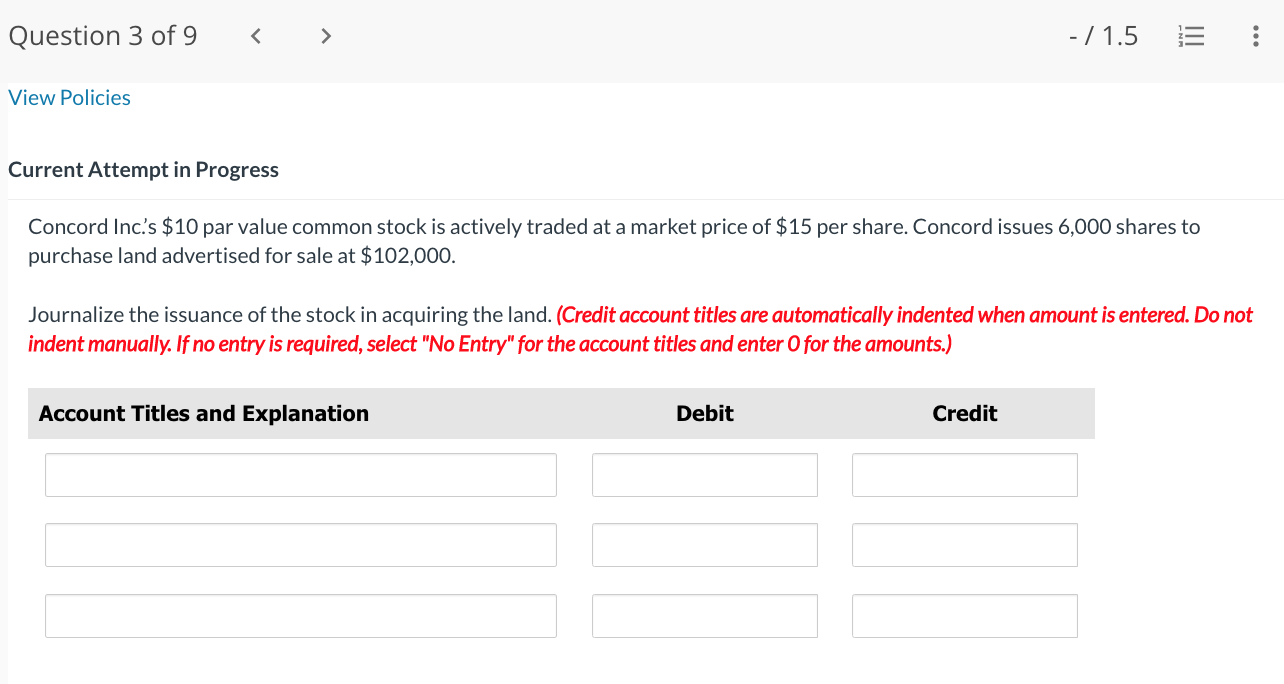
Task: Select the third account title entry field
Action: [300, 616]
